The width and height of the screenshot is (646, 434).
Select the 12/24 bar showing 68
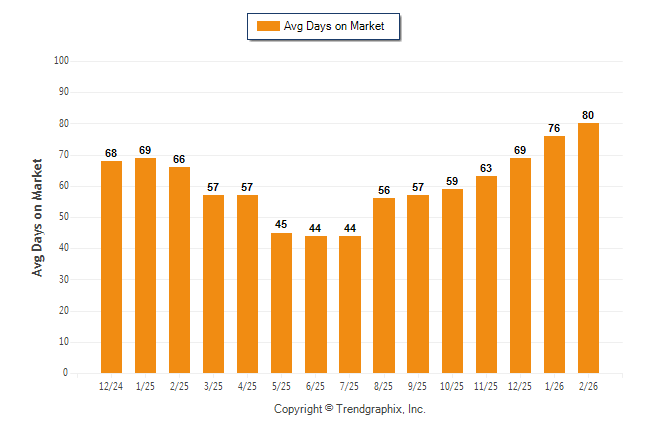tap(111, 267)
